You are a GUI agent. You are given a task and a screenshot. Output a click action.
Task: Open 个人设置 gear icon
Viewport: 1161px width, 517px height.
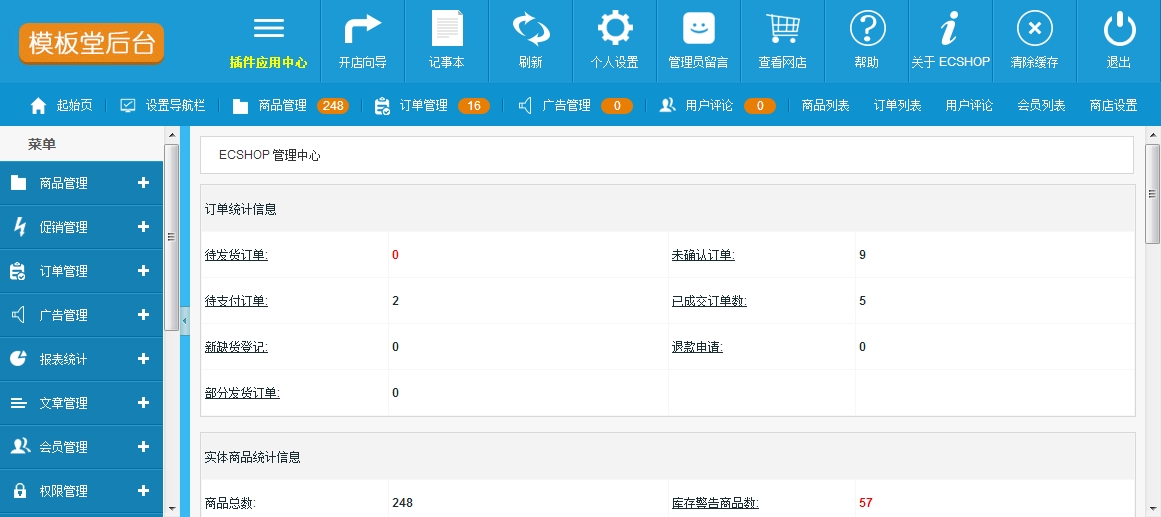click(614, 29)
